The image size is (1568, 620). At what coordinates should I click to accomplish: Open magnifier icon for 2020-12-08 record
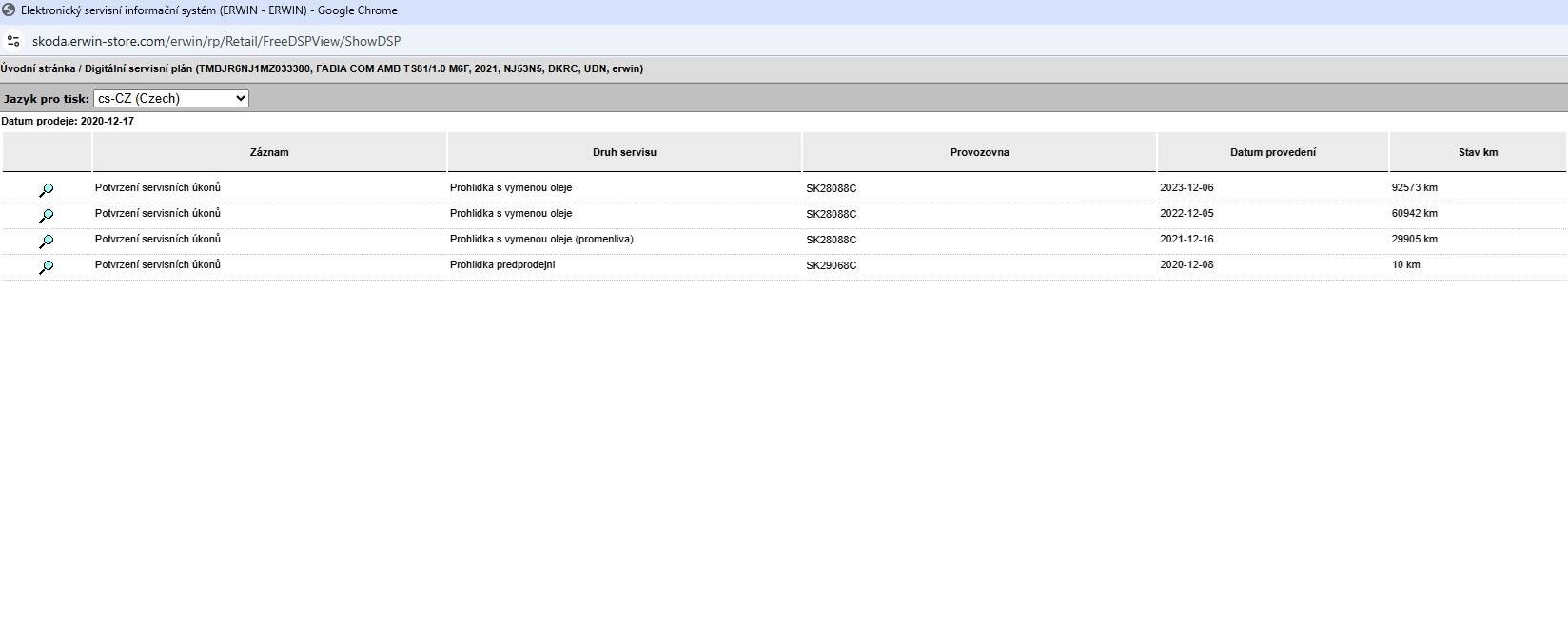(46, 267)
